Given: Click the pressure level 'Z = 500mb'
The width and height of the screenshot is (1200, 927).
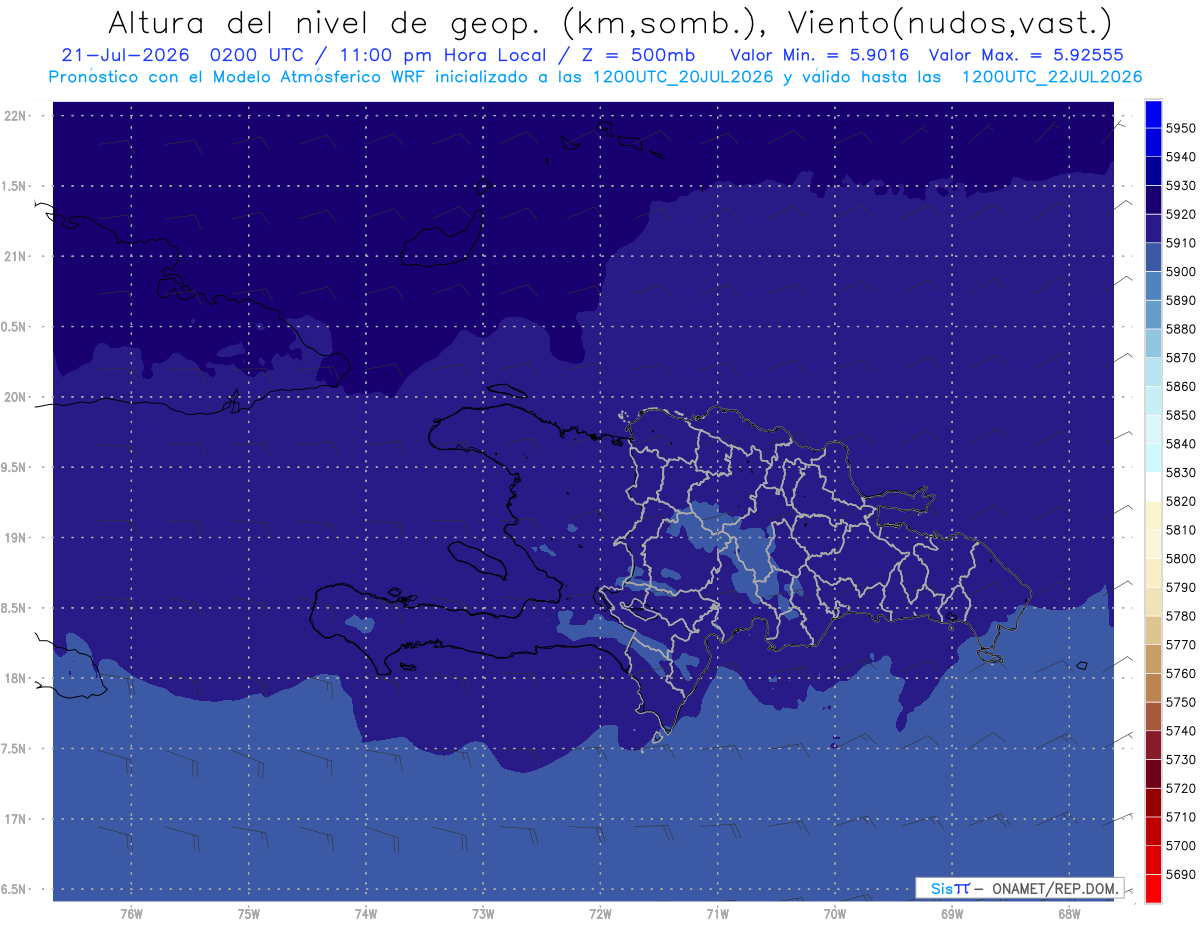Looking at the screenshot, I should 634,55.
